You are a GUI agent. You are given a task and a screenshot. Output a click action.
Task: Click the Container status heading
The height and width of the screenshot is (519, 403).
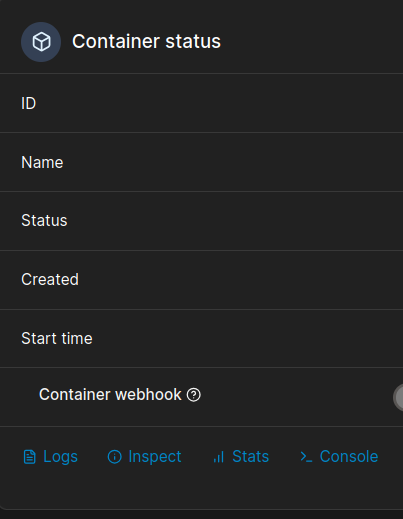pyautogui.click(x=146, y=42)
